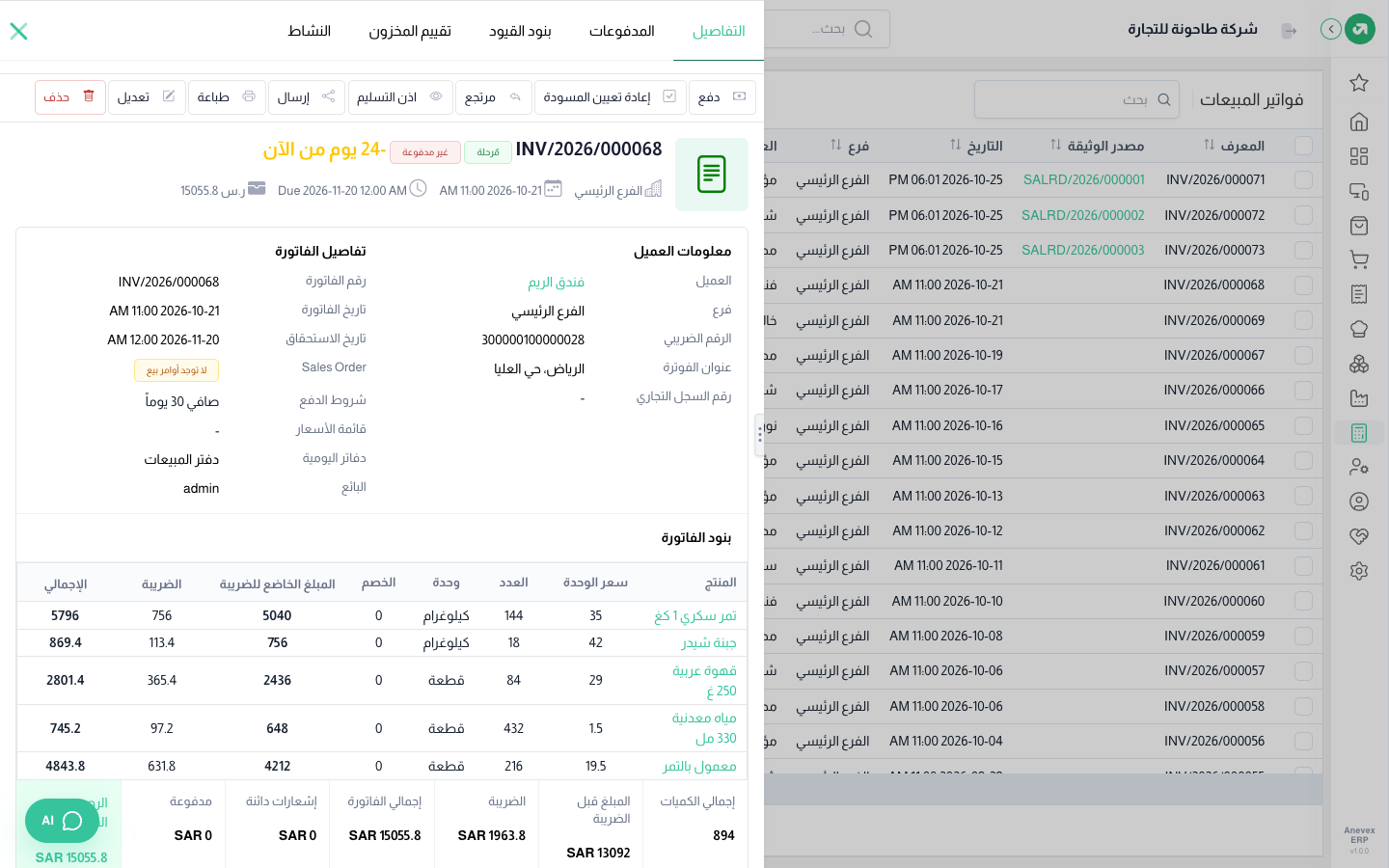Delete the invoice with حذف
Image resolution: width=1389 pixels, height=868 pixels.
pyautogui.click(x=70, y=96)
